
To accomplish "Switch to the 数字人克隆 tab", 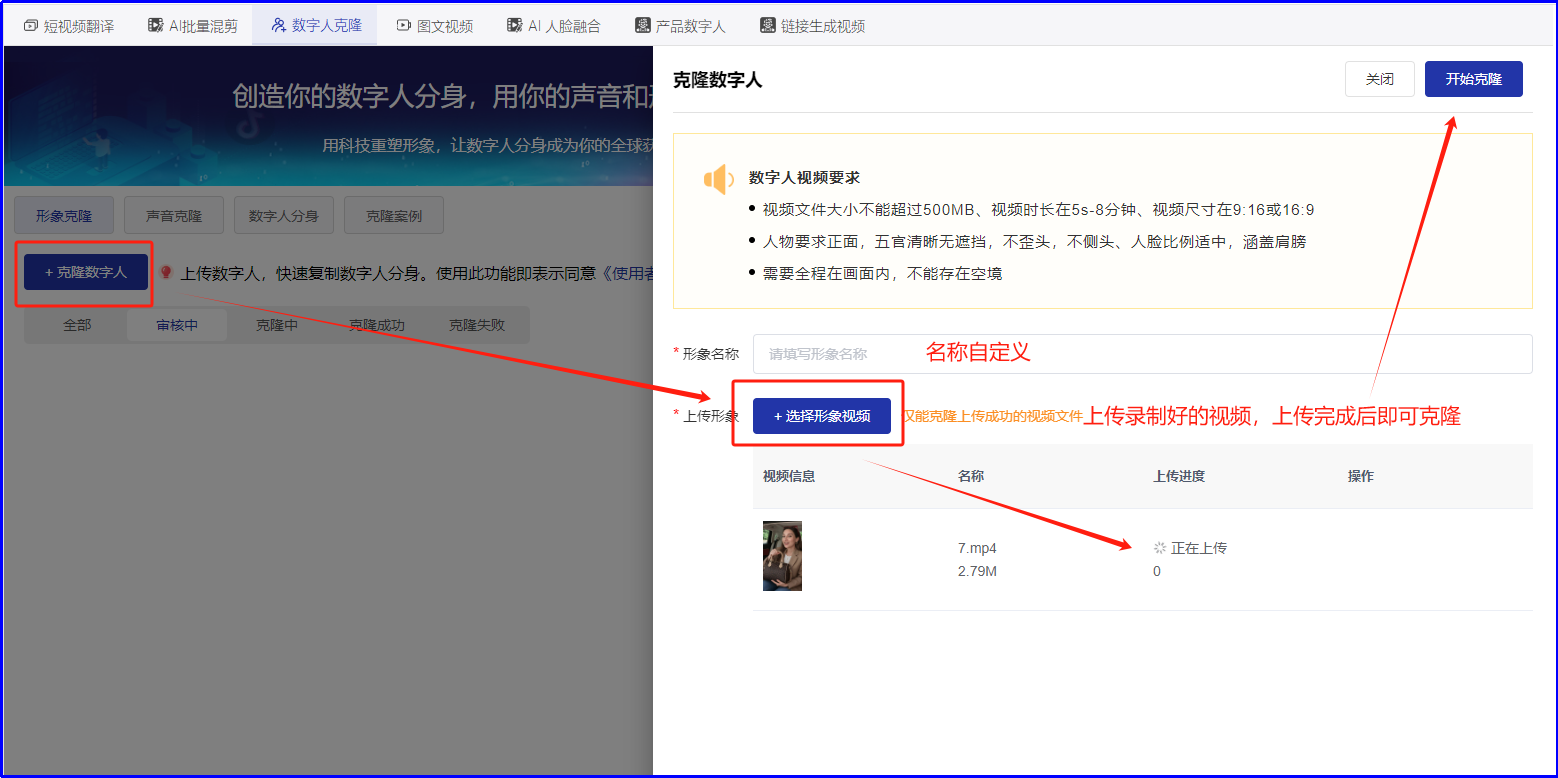I will [x=315, y=26].
